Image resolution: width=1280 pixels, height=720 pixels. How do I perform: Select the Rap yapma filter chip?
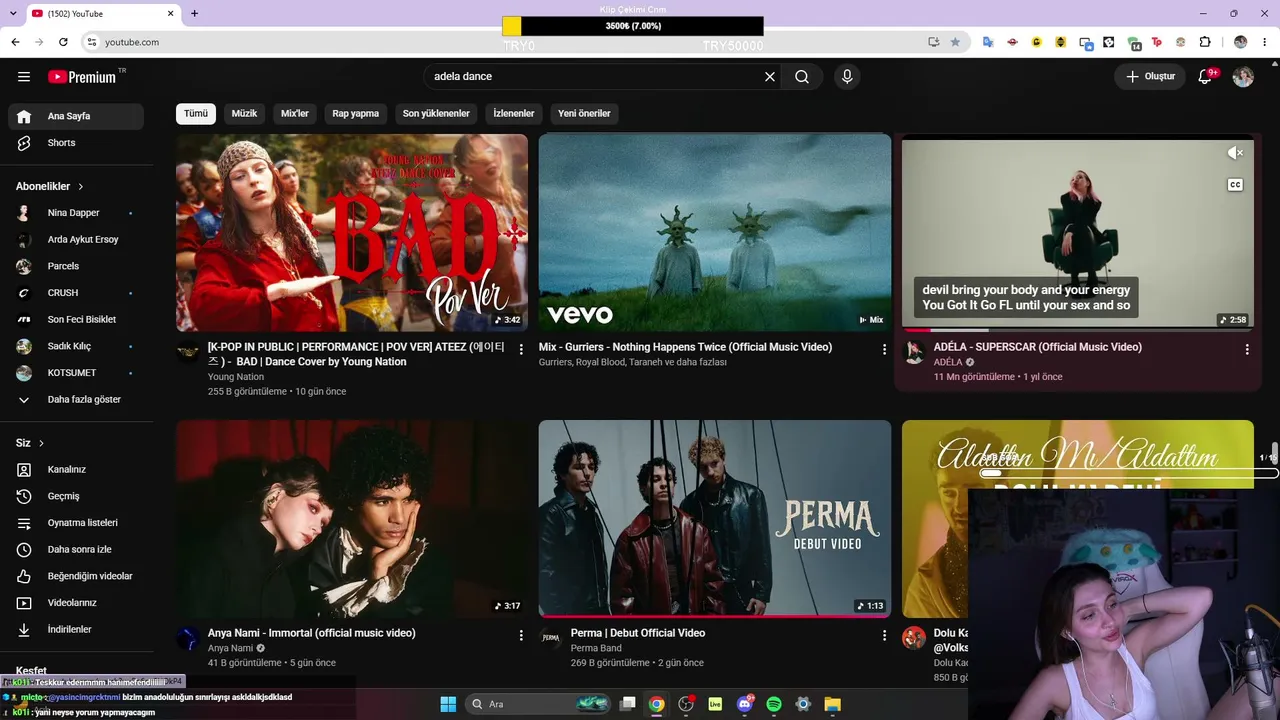(356, 114)
